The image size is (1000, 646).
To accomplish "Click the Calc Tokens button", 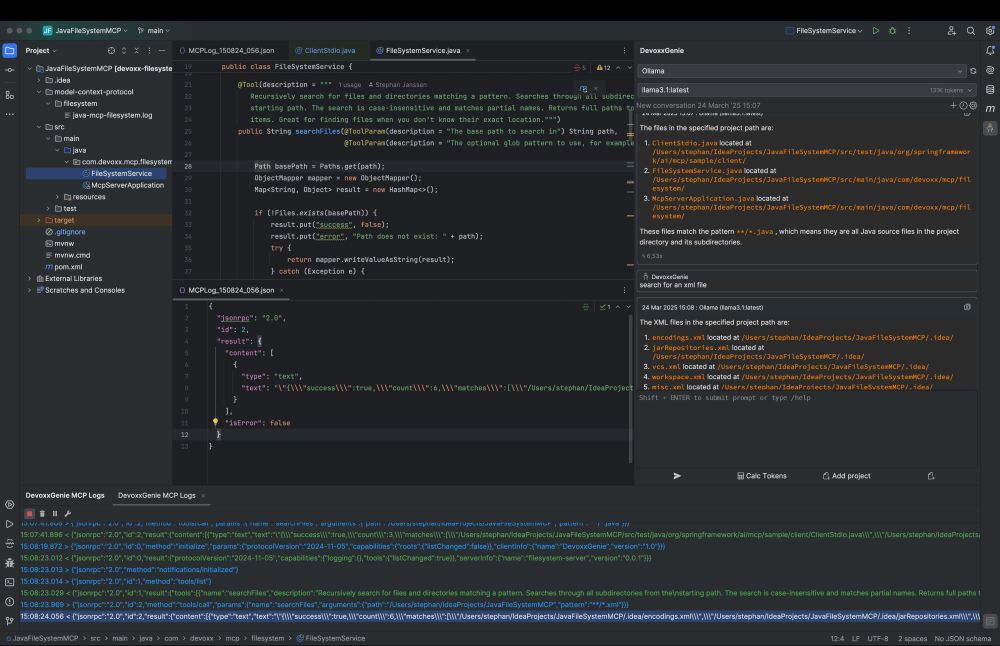I will [x=761, y=476].
